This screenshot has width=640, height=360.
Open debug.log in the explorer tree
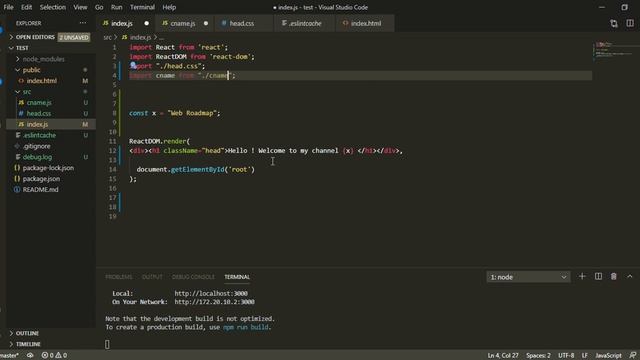(x=51, y=157)
